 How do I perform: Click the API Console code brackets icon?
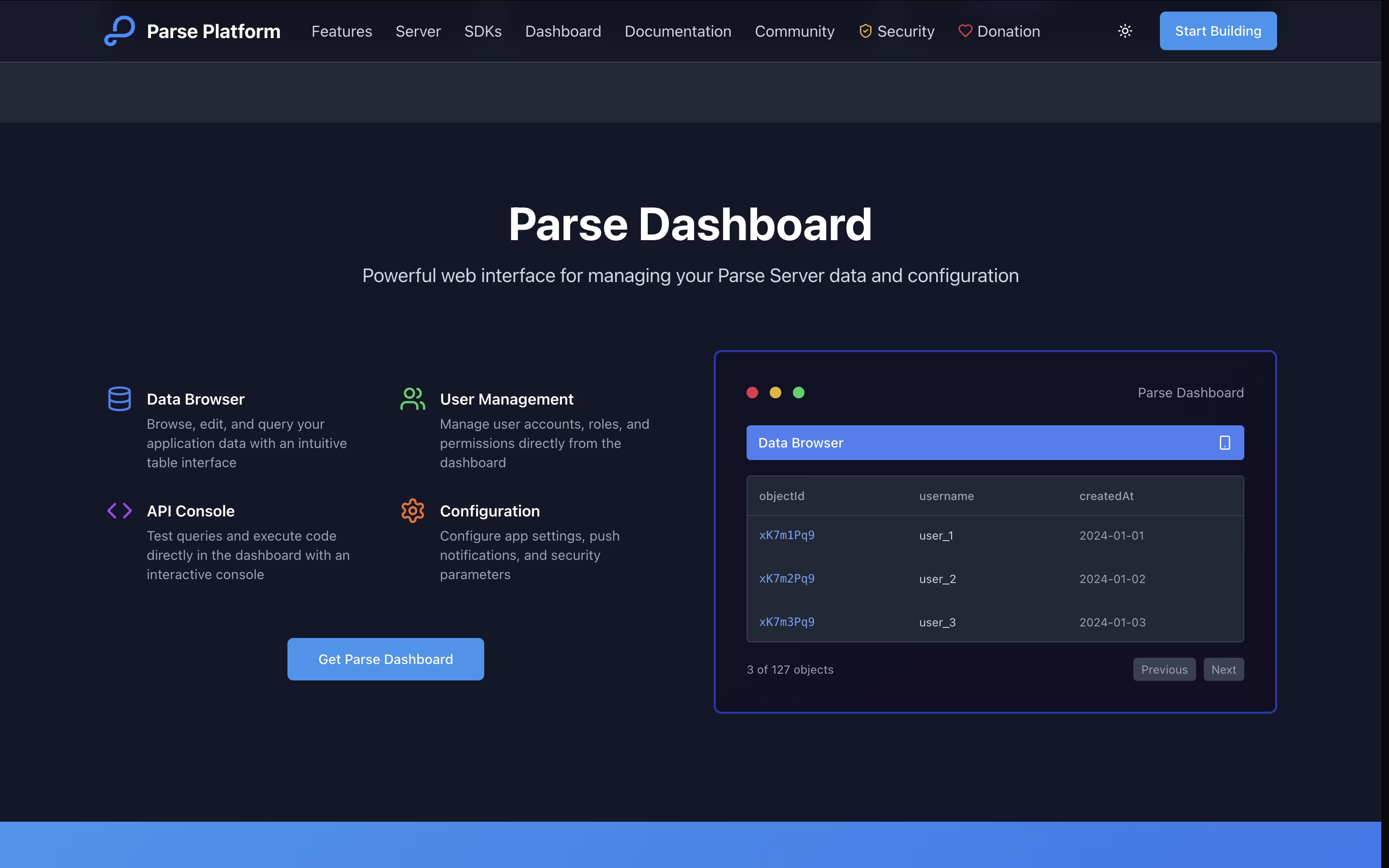pyautogui.click(x=120, y=510)
